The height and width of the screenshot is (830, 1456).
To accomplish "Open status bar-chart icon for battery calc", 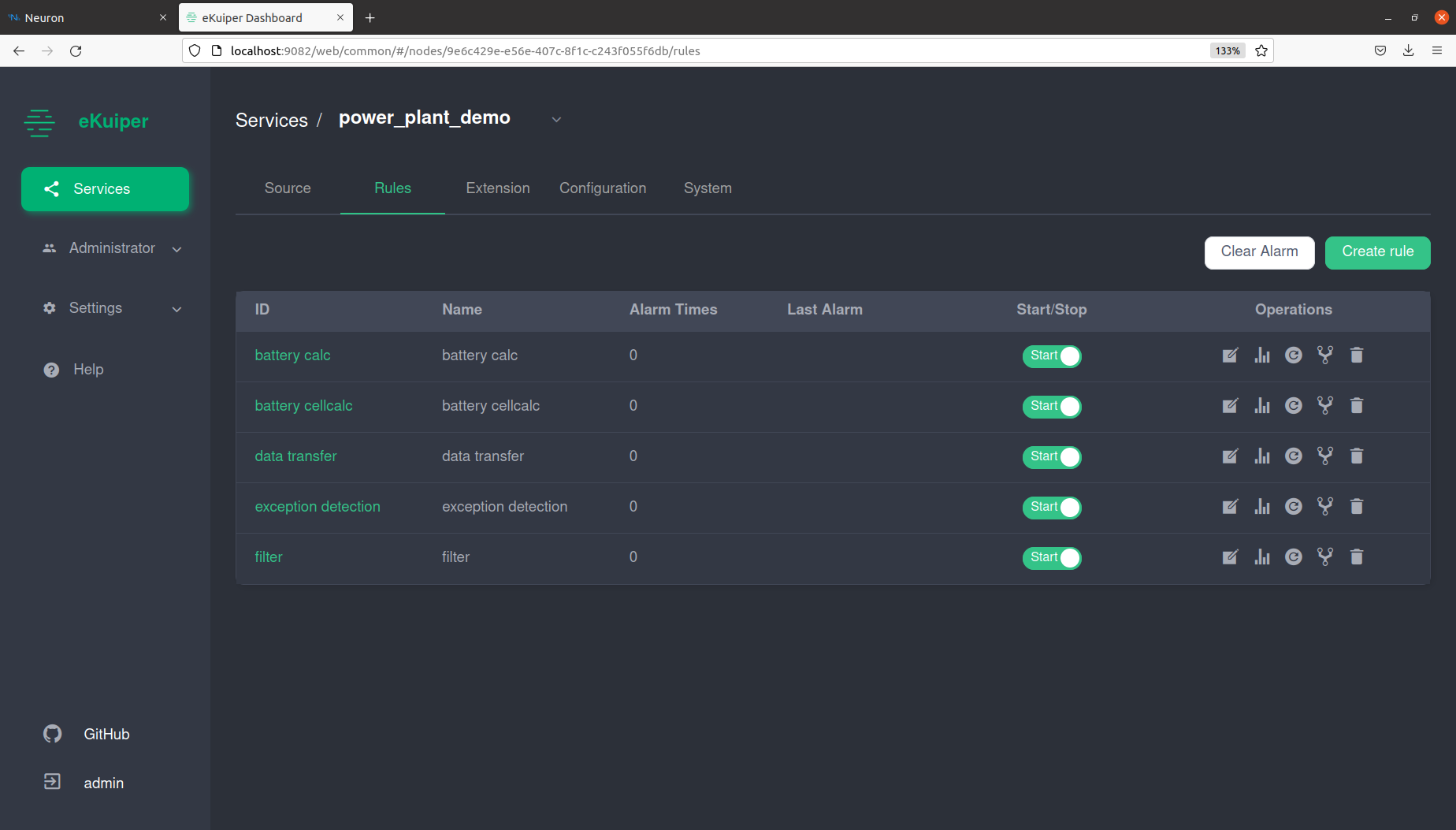I will tap(1262, 355).
